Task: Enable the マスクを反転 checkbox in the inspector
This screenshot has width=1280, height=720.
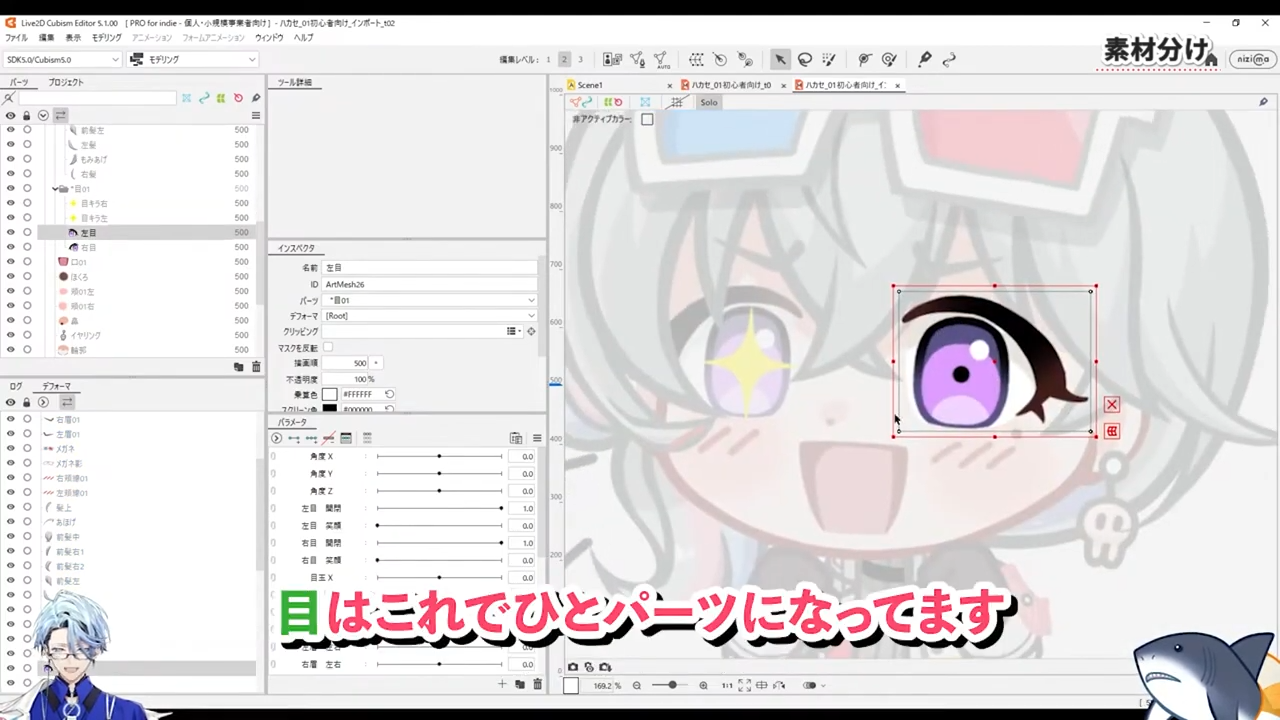Action: click(328, 347)
